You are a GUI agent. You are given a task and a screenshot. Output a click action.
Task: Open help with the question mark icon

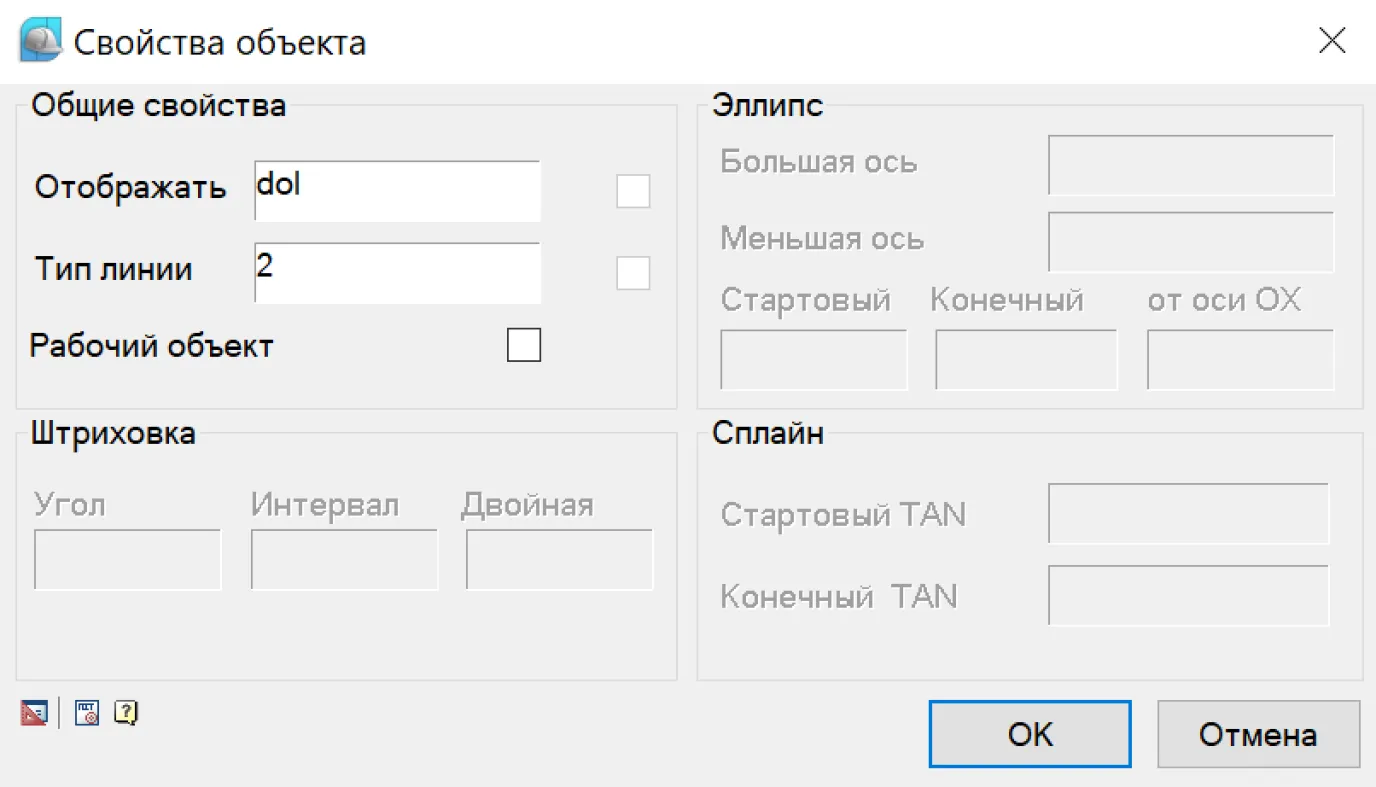click(125, 713)
